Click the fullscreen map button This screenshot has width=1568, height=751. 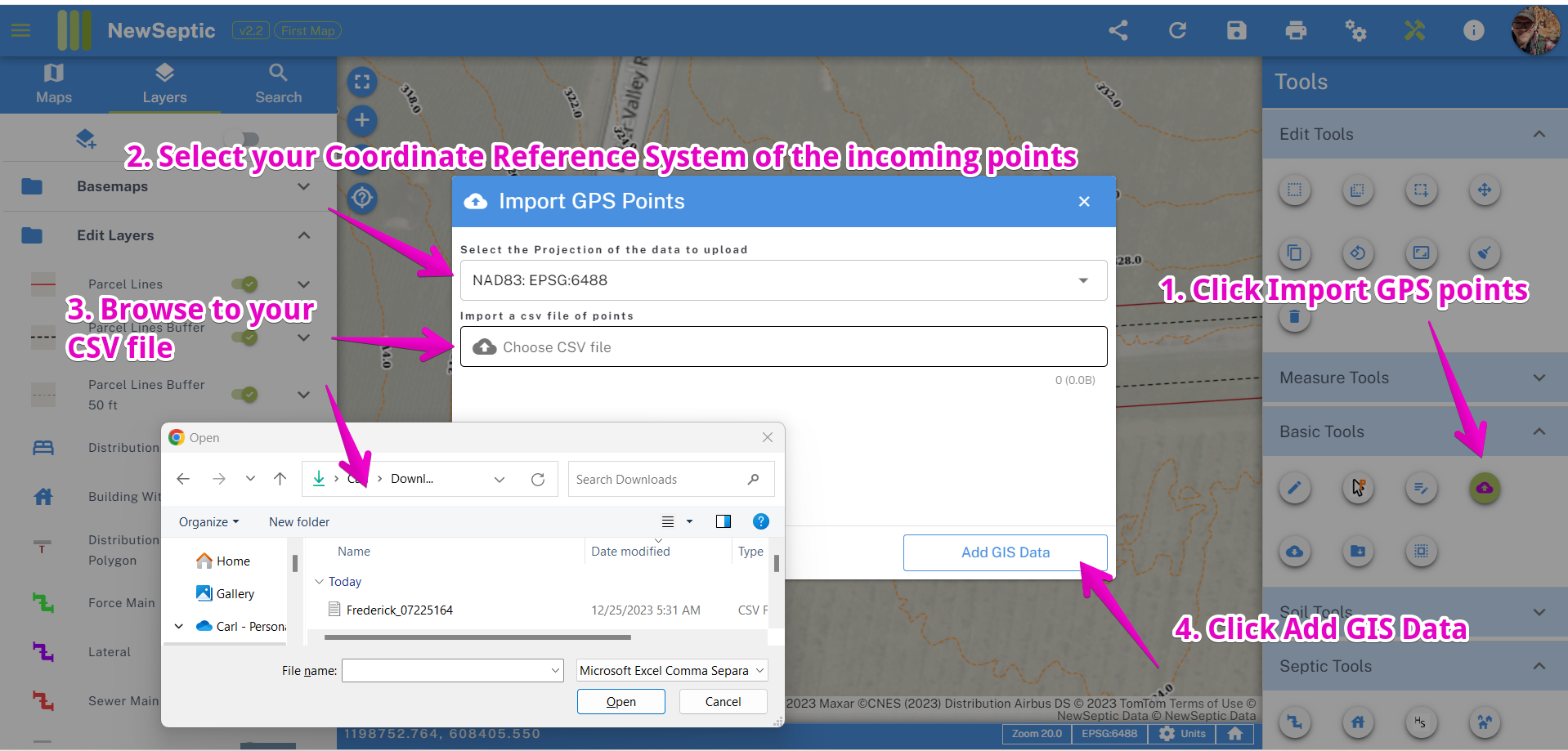[x=362, y=82]
